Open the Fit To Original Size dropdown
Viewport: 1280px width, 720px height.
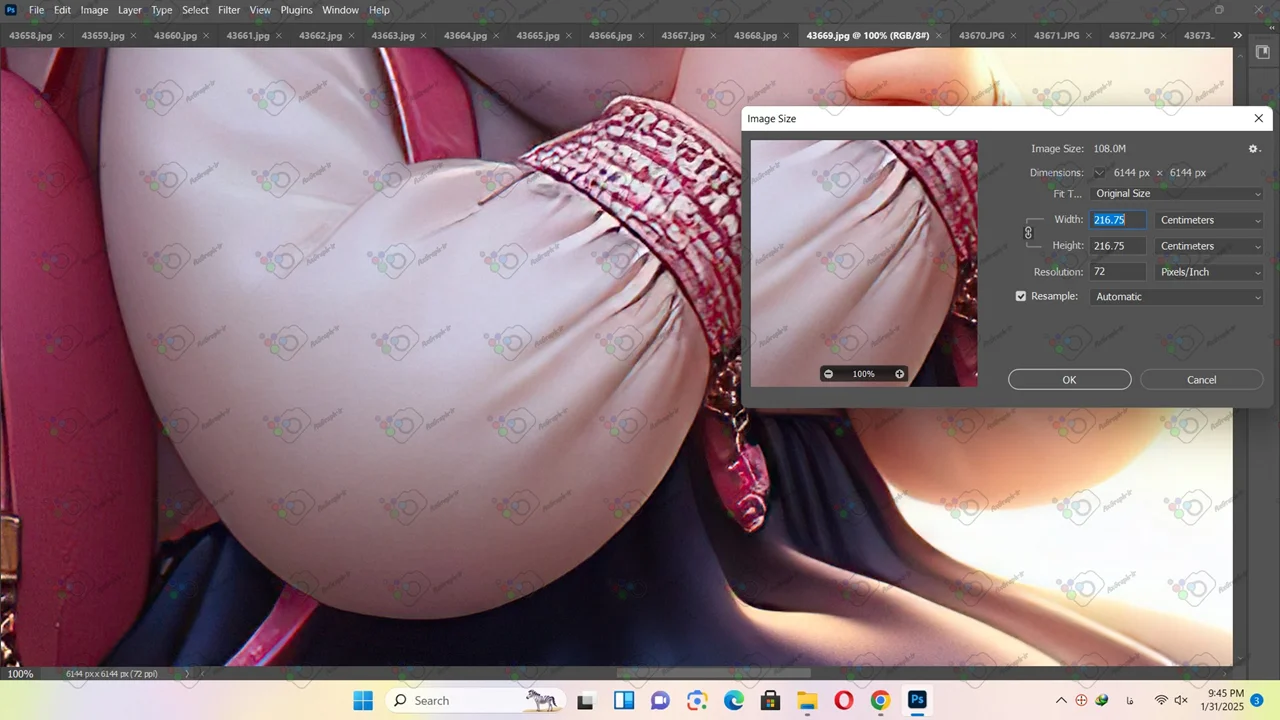click(1177, 194)
